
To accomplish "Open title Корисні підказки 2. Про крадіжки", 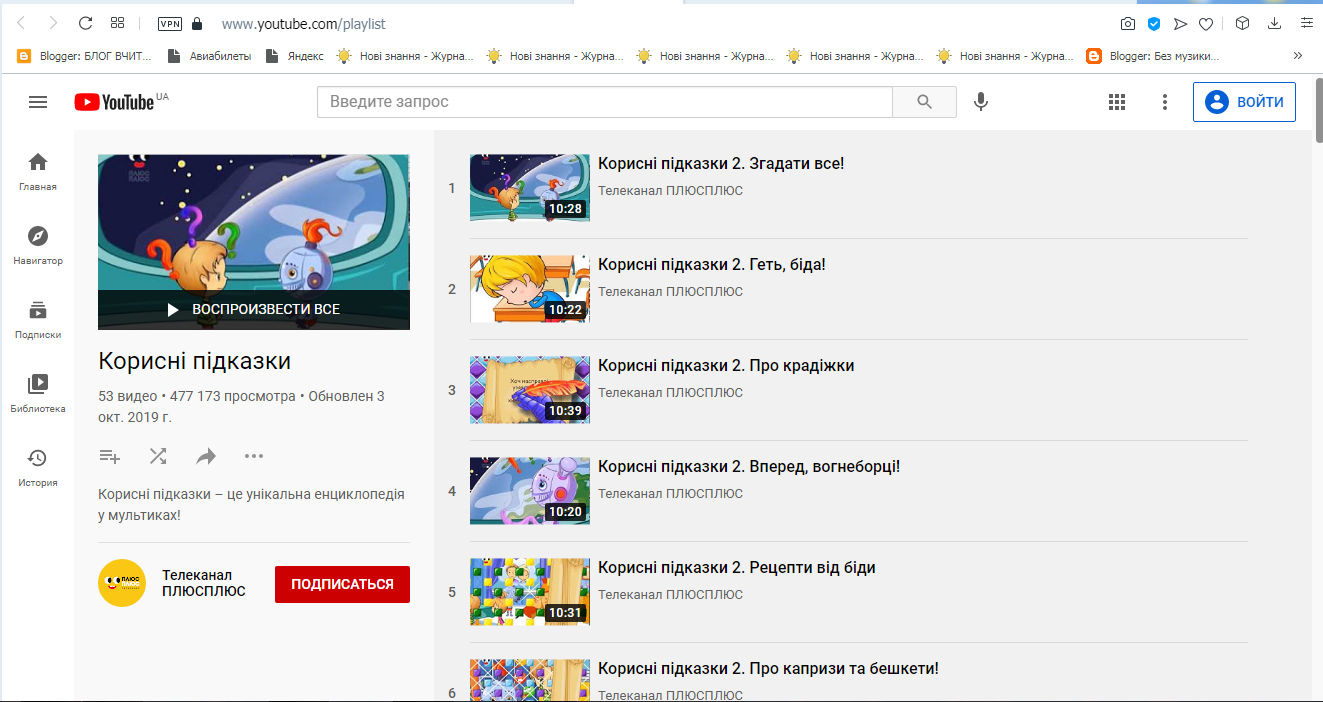I will [726, 365].
